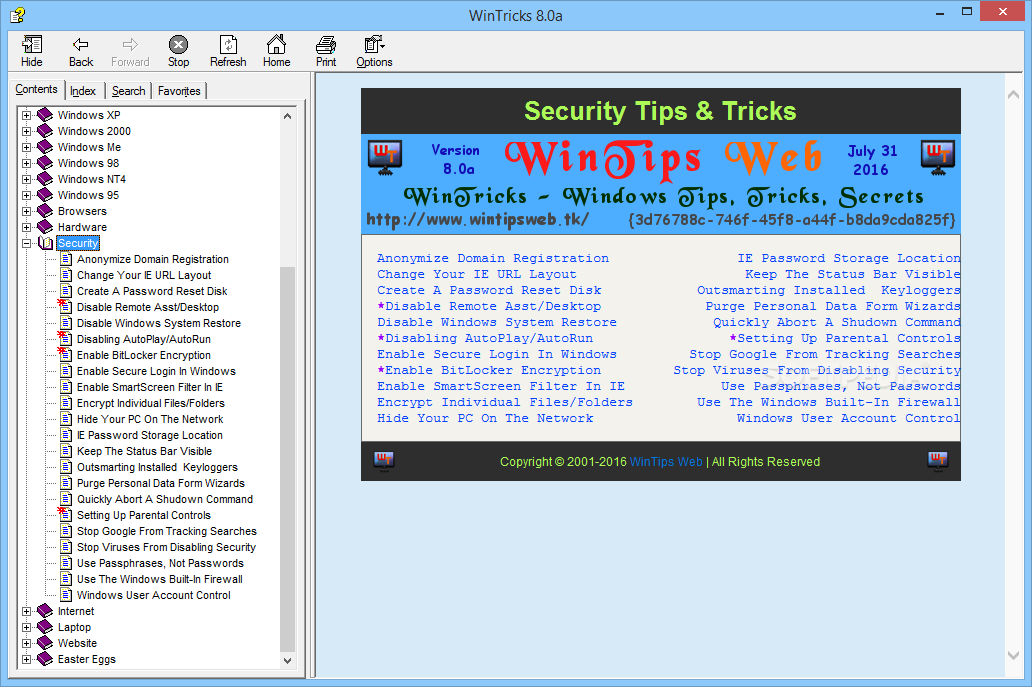Open the Windows User Account Control link
This screenshot has height=687, width=1032.
848,418
